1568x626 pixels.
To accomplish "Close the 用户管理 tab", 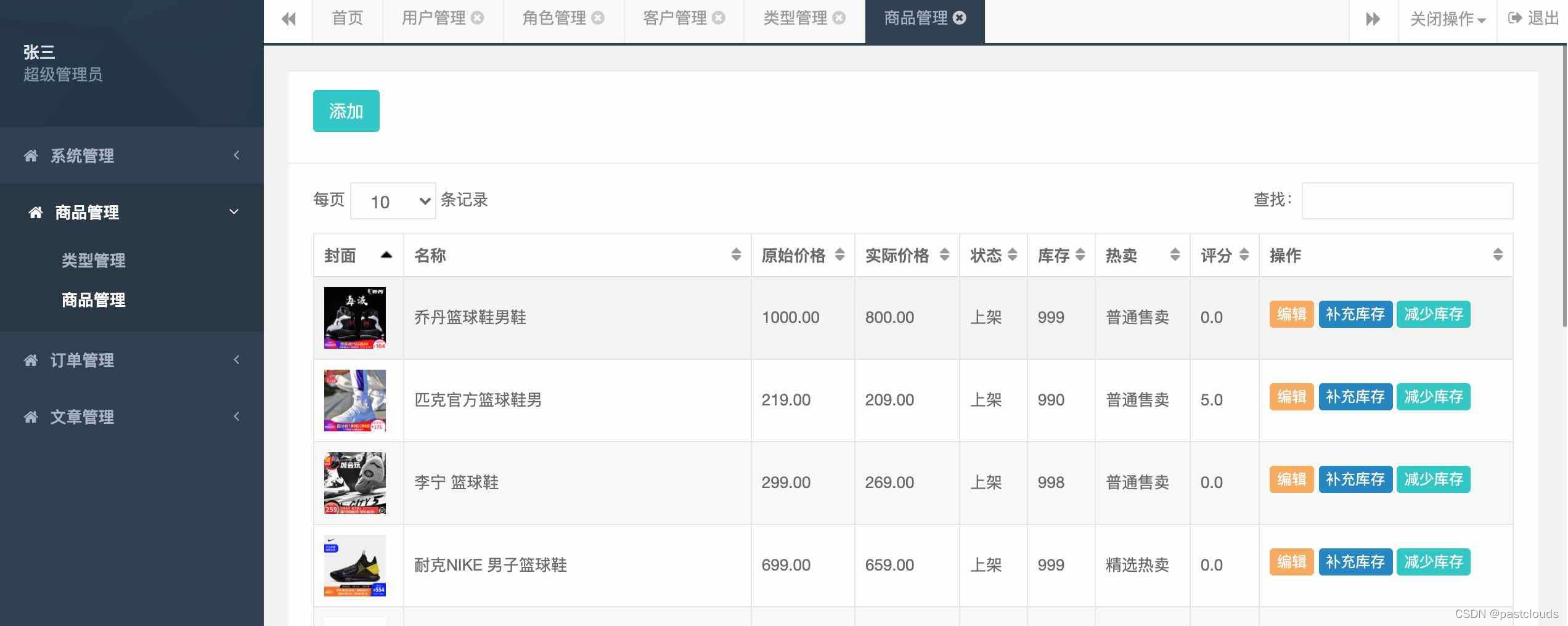I will coord(478,18).
